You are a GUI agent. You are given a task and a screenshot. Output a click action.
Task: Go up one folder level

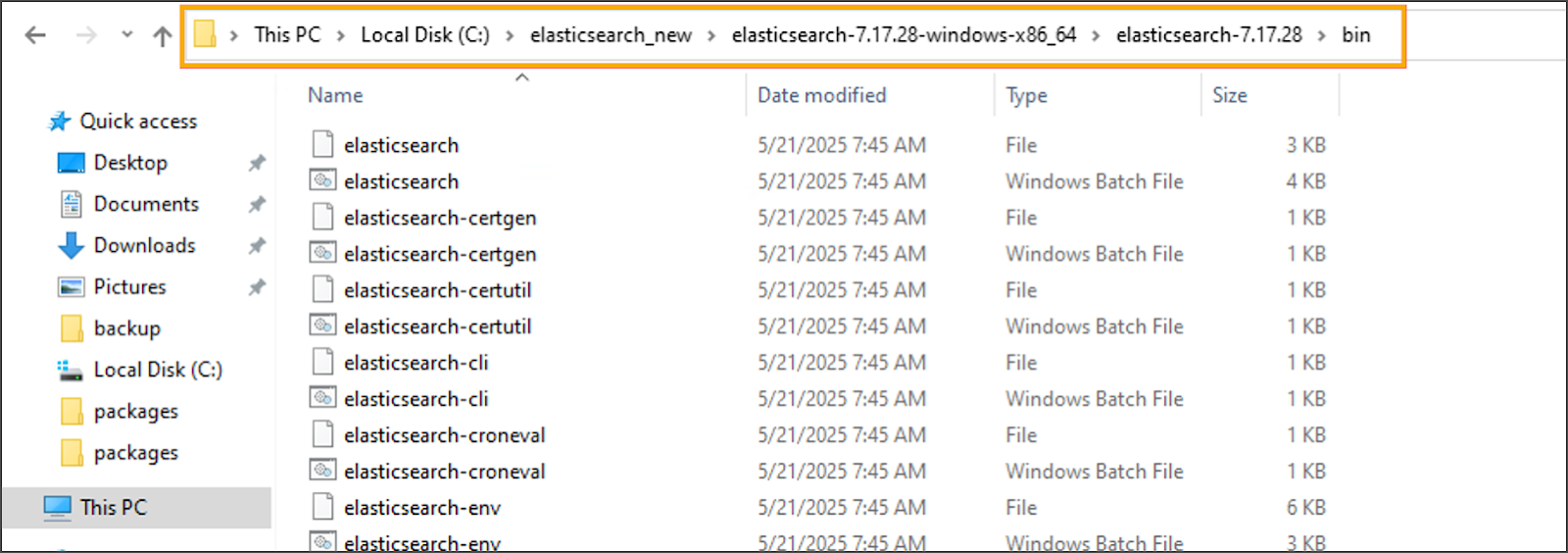(163, 35)
